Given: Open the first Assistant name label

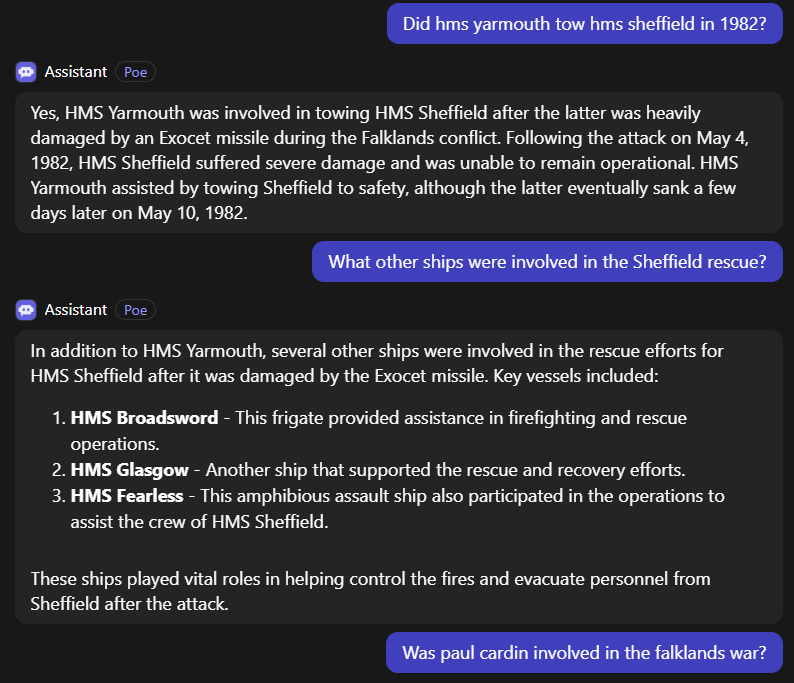Looking at the screenshot, I should 76,72.
